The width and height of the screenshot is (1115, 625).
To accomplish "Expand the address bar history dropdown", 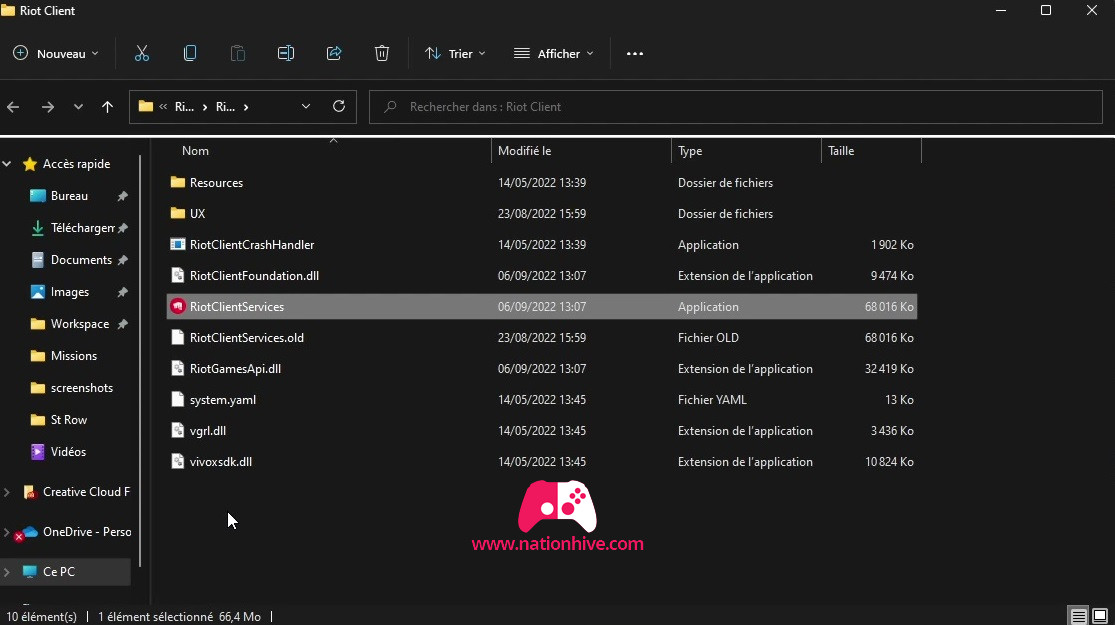I will (306, 107).
